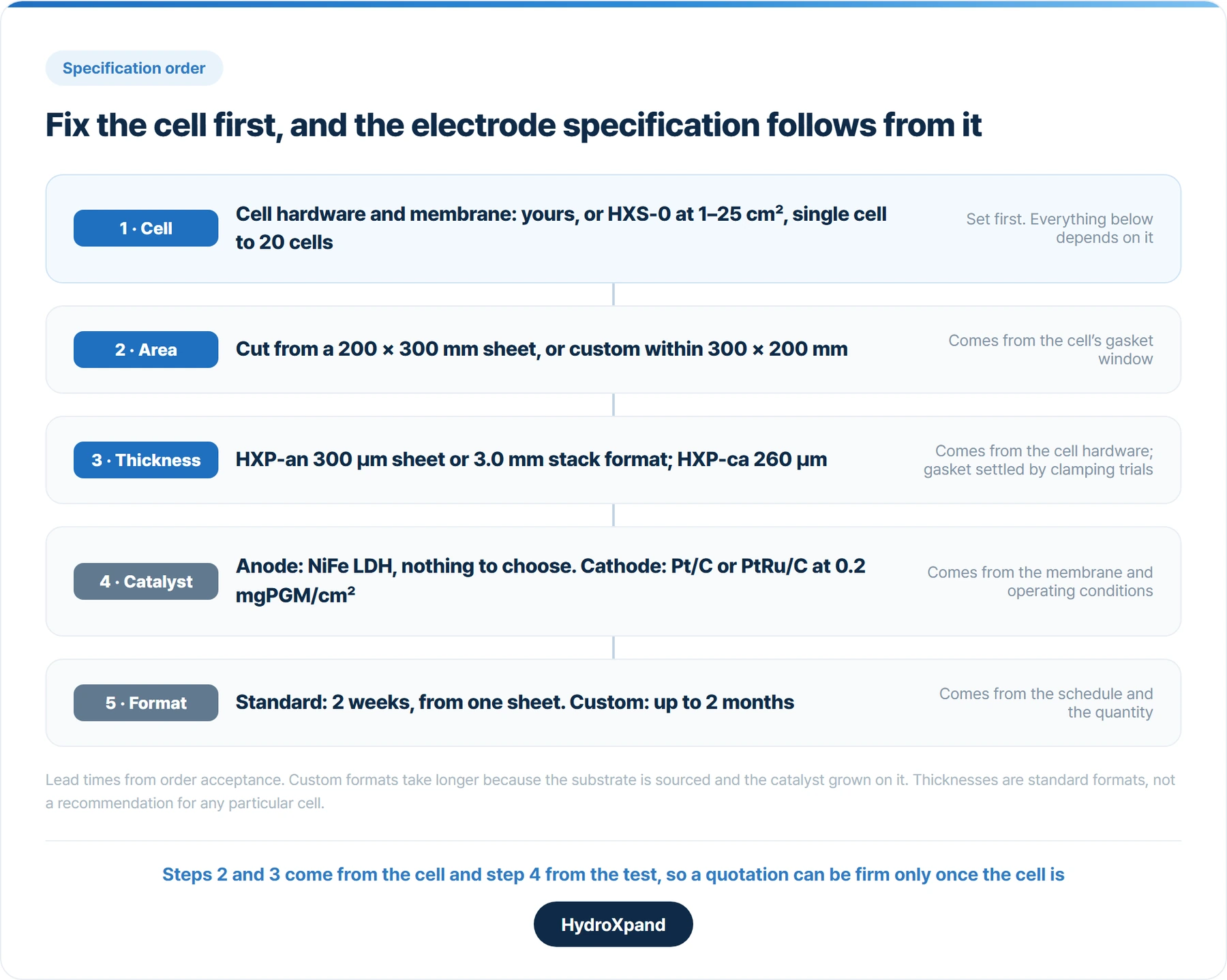Select the 5 · Format step badge
The image size is (1227, 980).
[x=146, y=703]
